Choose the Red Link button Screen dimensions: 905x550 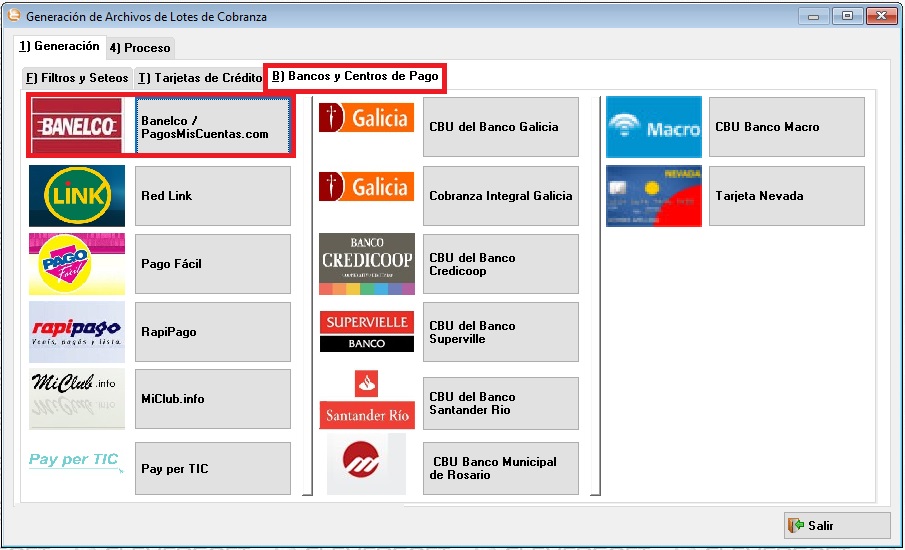212,196
